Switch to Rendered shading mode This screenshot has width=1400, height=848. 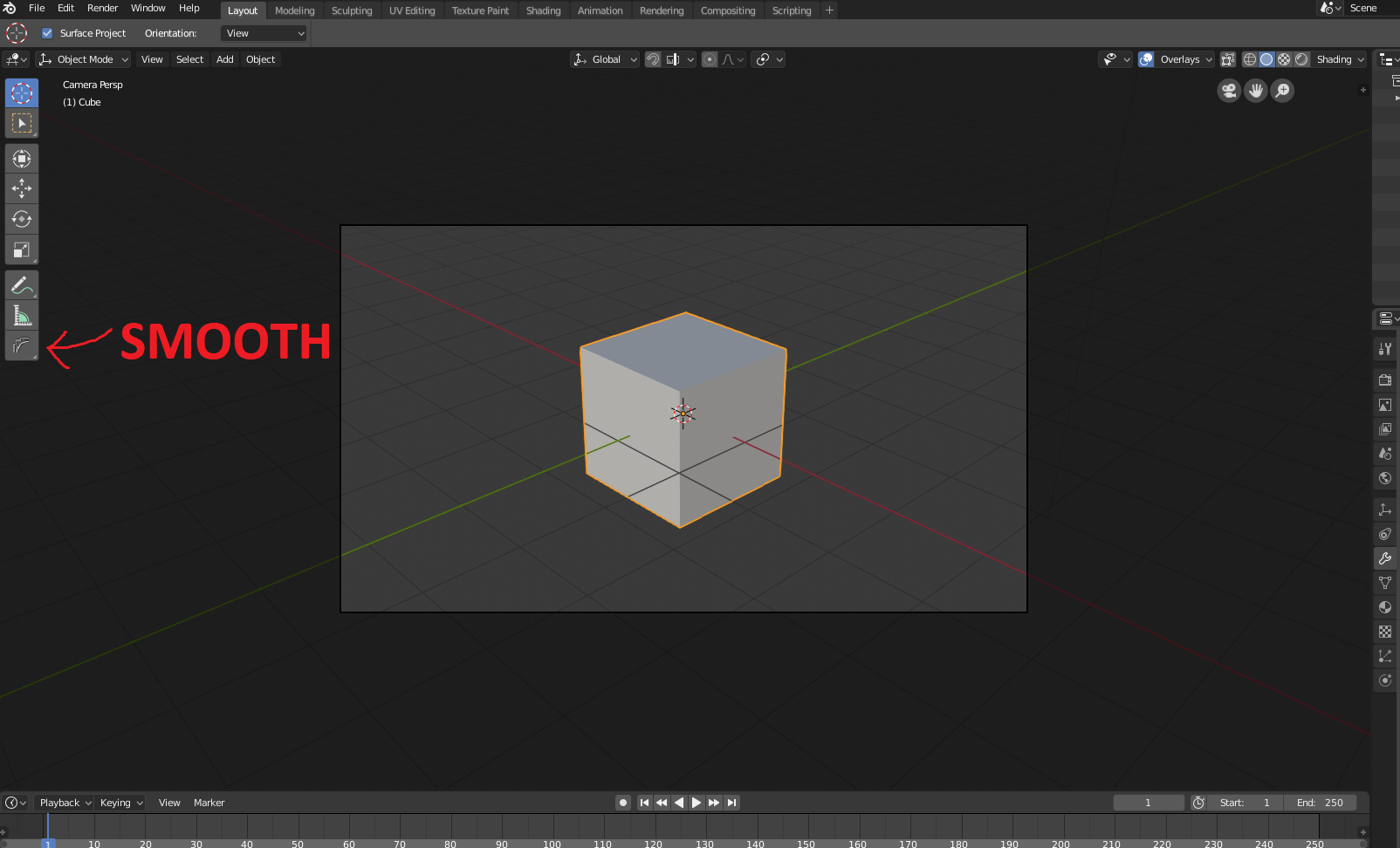[1301, 59]
